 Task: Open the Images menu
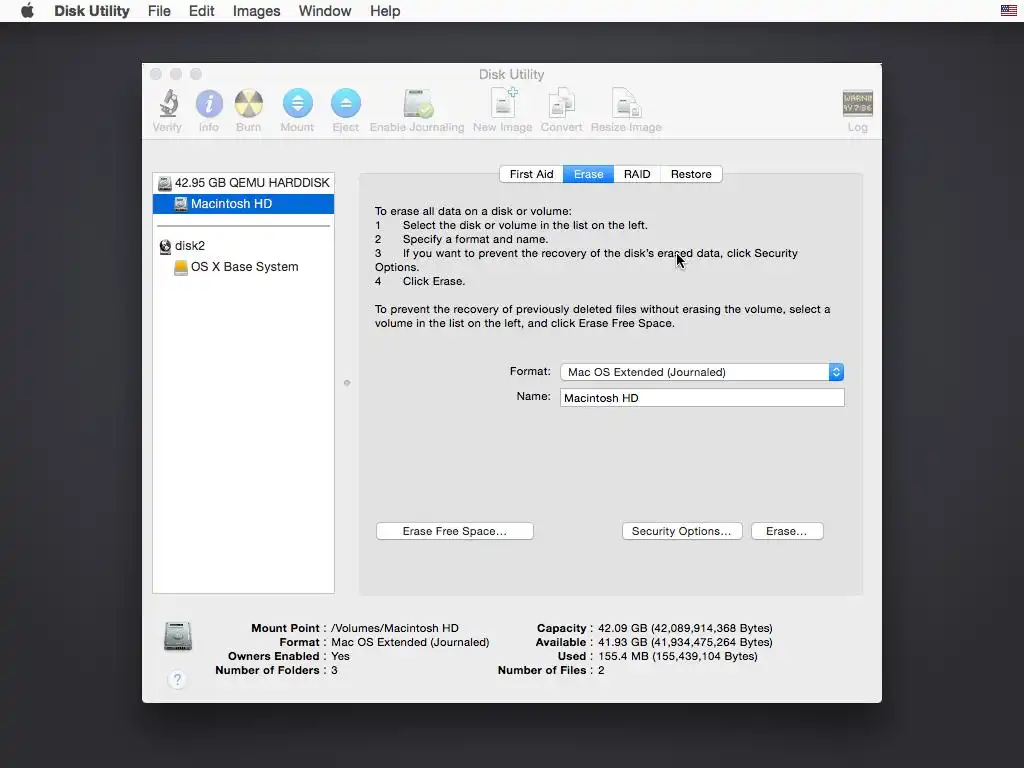click(x=256, y=10)
